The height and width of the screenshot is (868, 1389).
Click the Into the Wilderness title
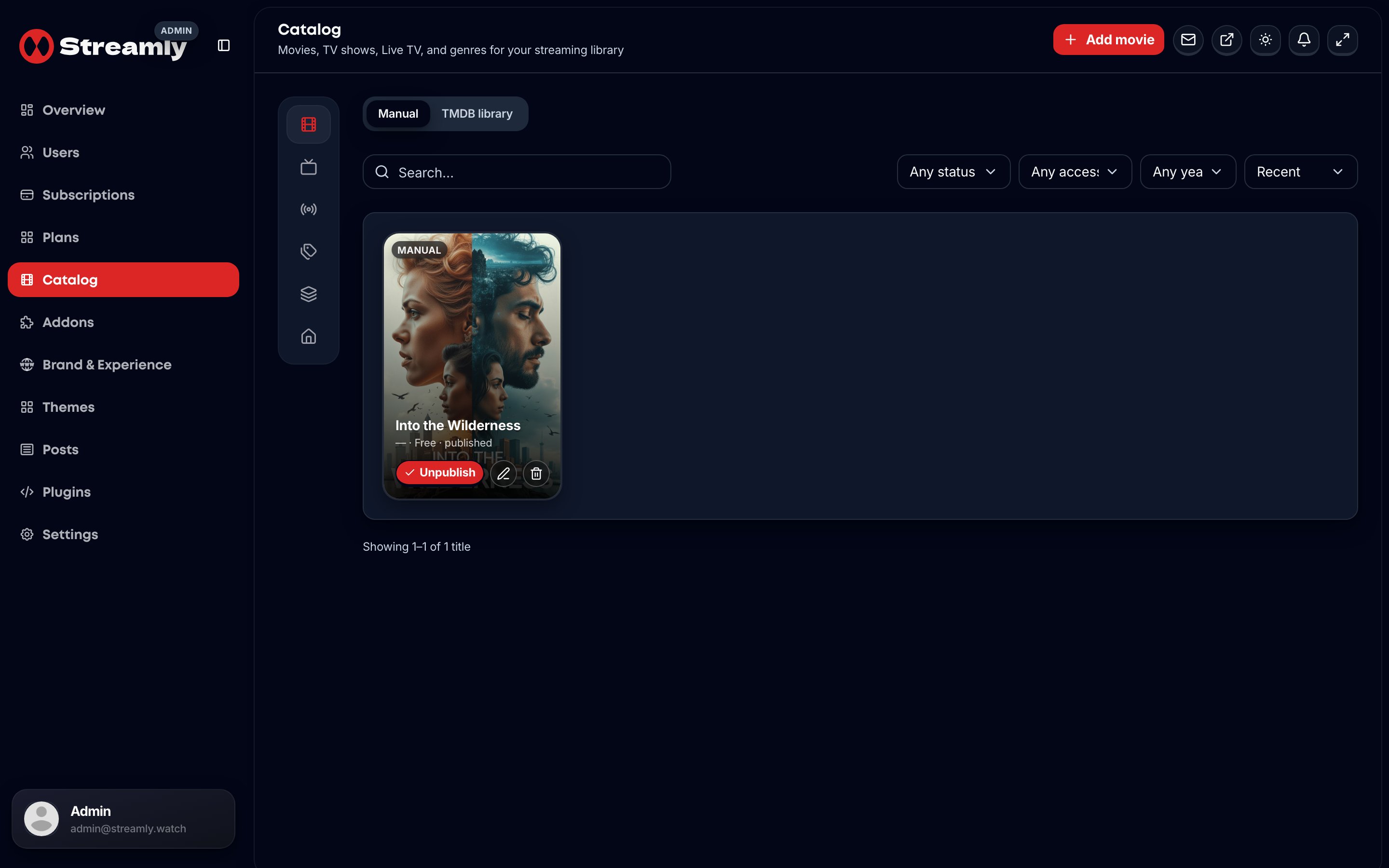(457, 425)
